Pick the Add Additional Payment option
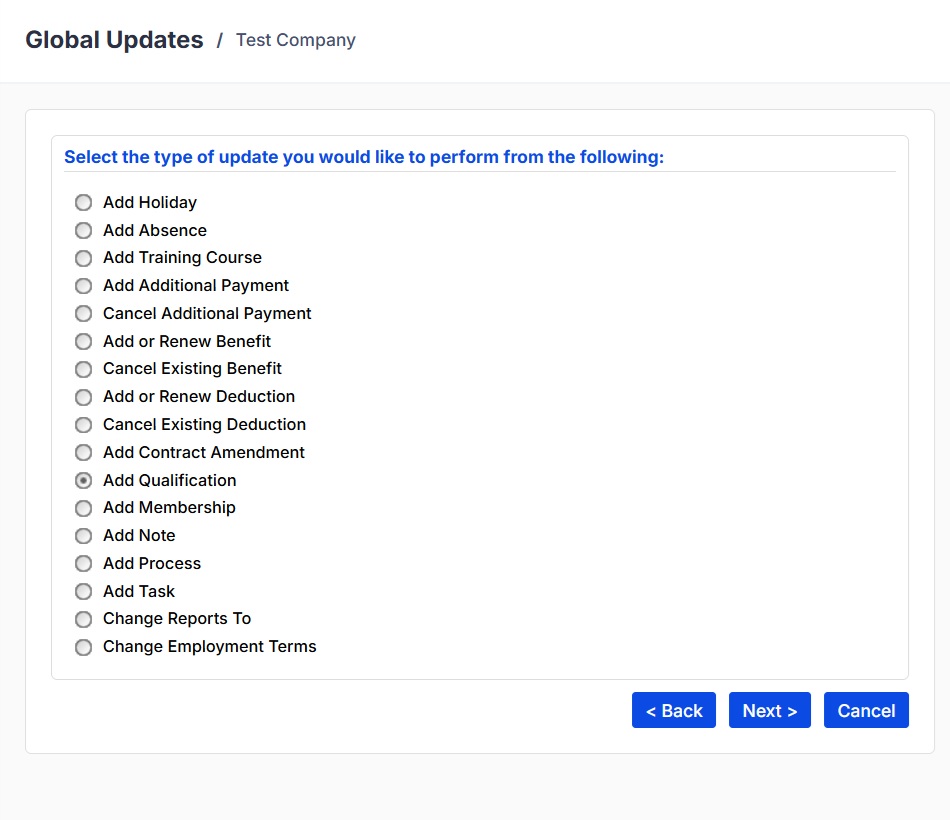950x820 pixels. coord(83,286)
